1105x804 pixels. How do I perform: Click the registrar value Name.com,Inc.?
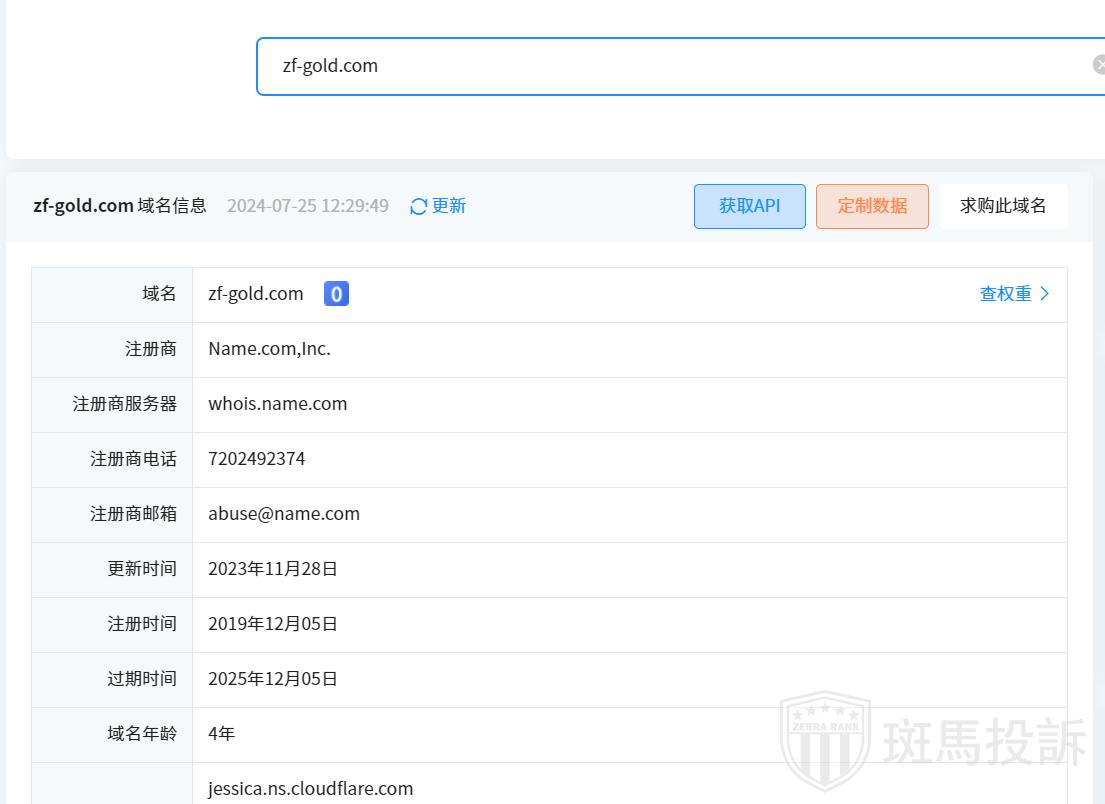pyautogui.click(x=269, y=349)
